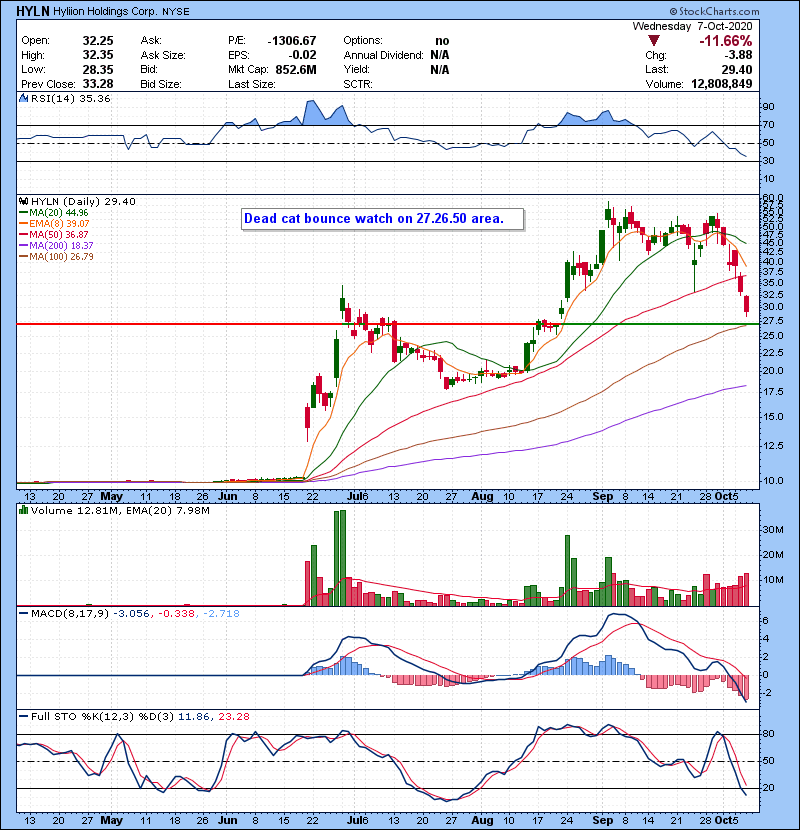Click the Prev Close value 33.28
Image resolution: width=800 pixels, height=830 pixels.
98,84
